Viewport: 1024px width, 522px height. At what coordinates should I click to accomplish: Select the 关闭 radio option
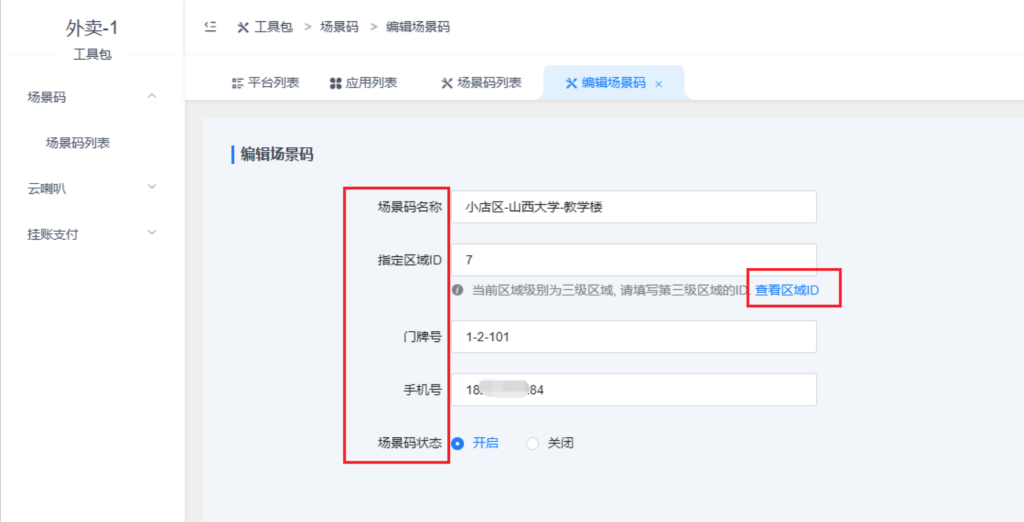click(x=532, y=443)
